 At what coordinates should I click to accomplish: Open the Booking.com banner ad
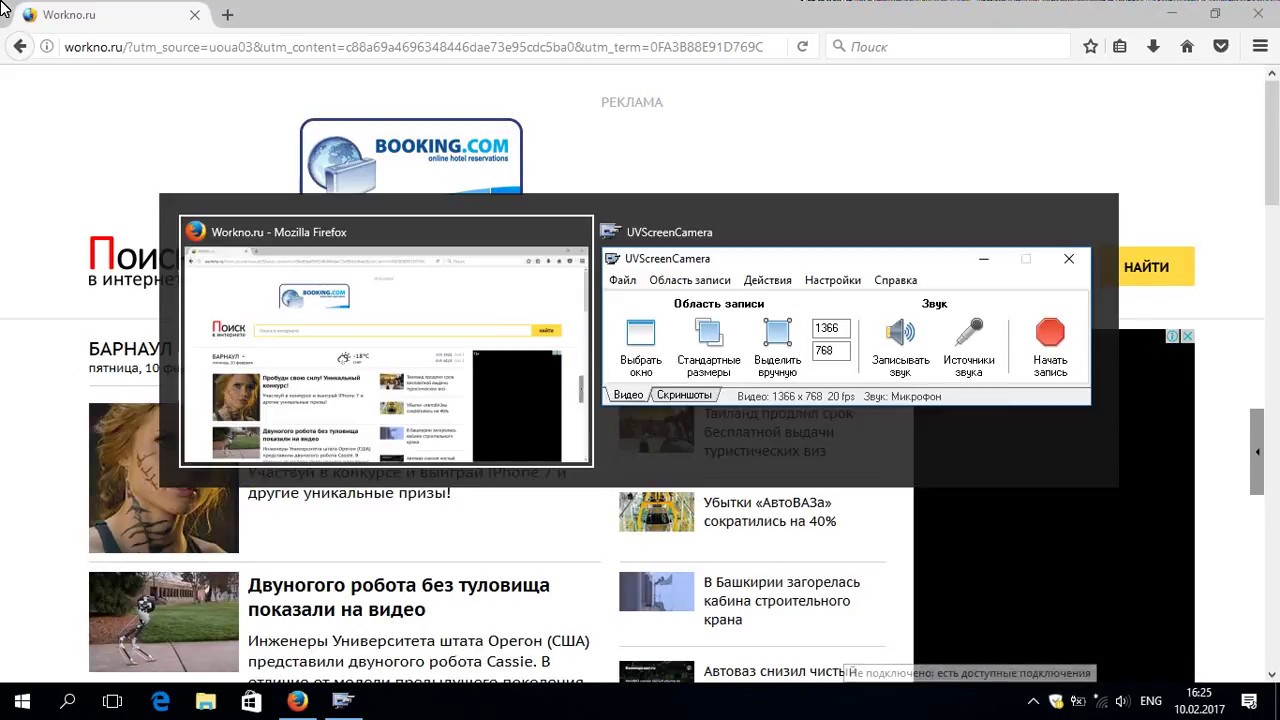coord(411,156)
